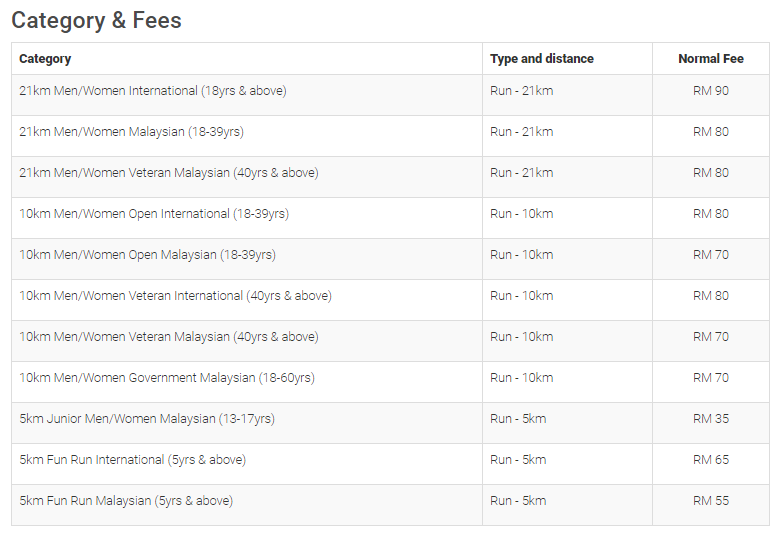Image resolution: width=781 pixels, height=539 pixels.
Task: Click the RM 55 fee value
Action: click(711, 501)
